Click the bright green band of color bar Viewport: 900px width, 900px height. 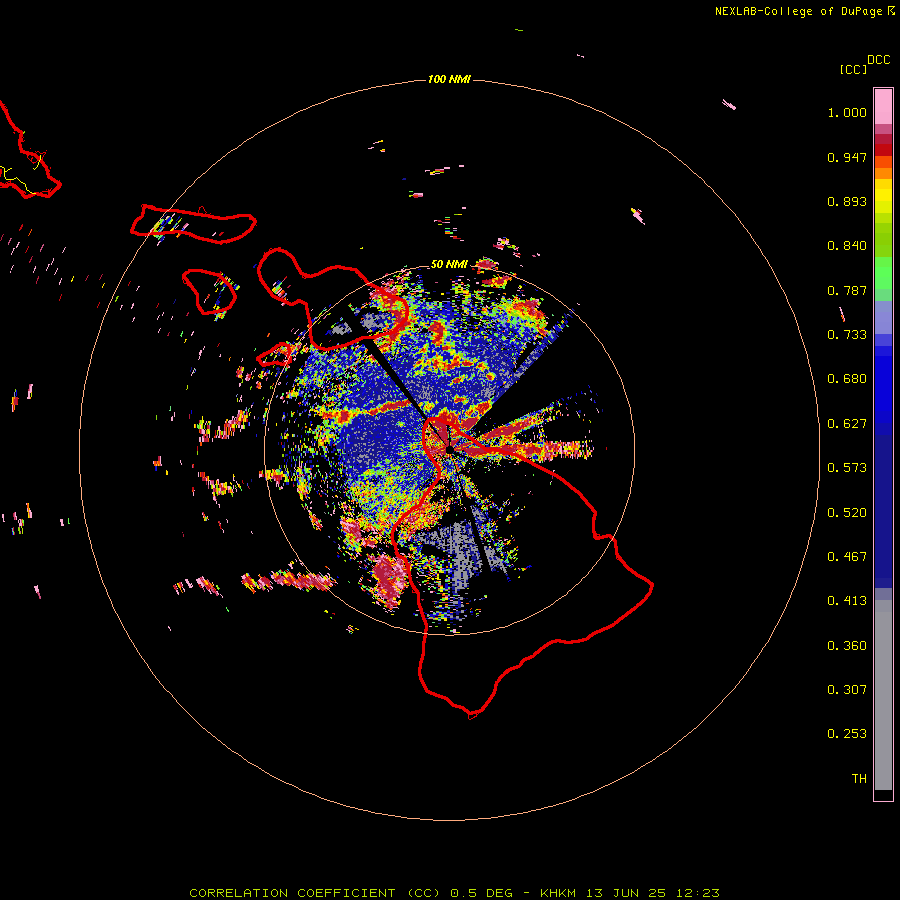click(883, 273)
